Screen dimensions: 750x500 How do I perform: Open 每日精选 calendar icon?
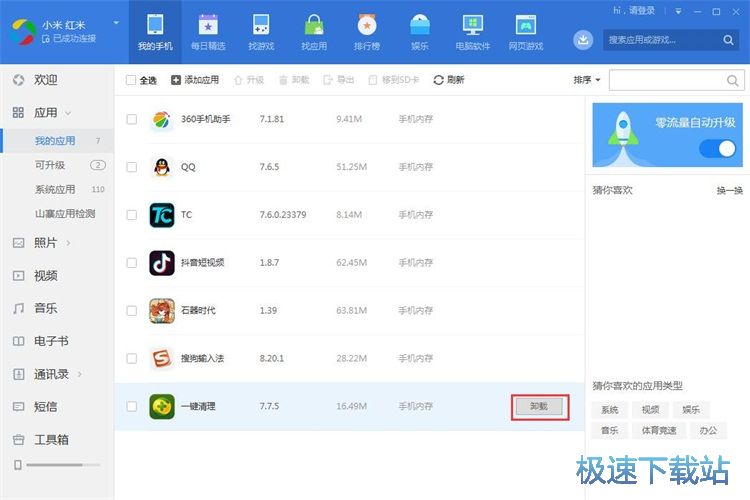click(x=208, y=24)
